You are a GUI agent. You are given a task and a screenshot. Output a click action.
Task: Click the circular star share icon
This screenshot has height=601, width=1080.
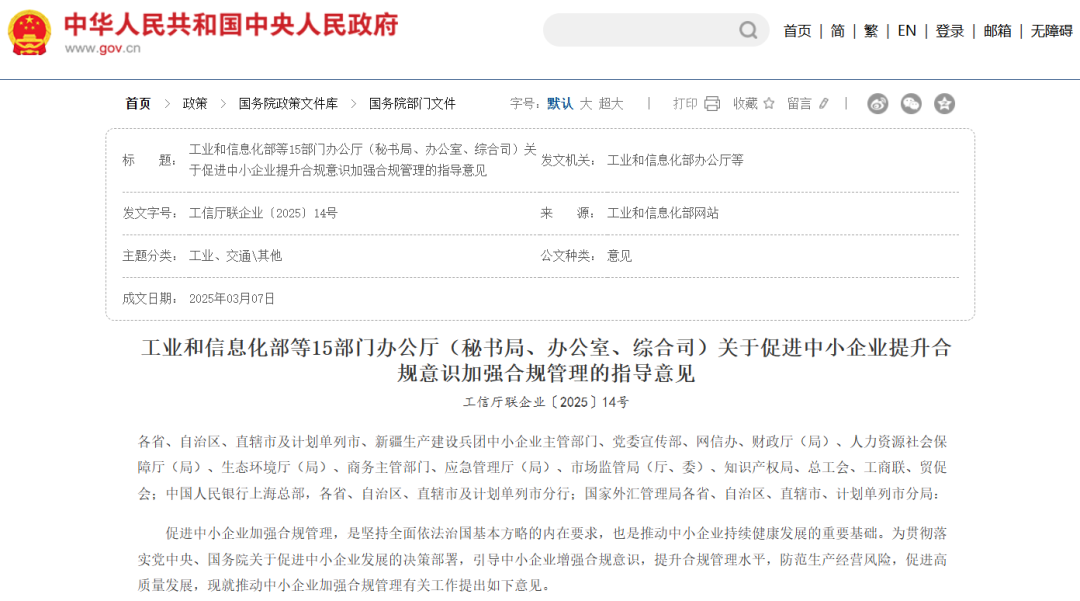click(x=944, y=103)
